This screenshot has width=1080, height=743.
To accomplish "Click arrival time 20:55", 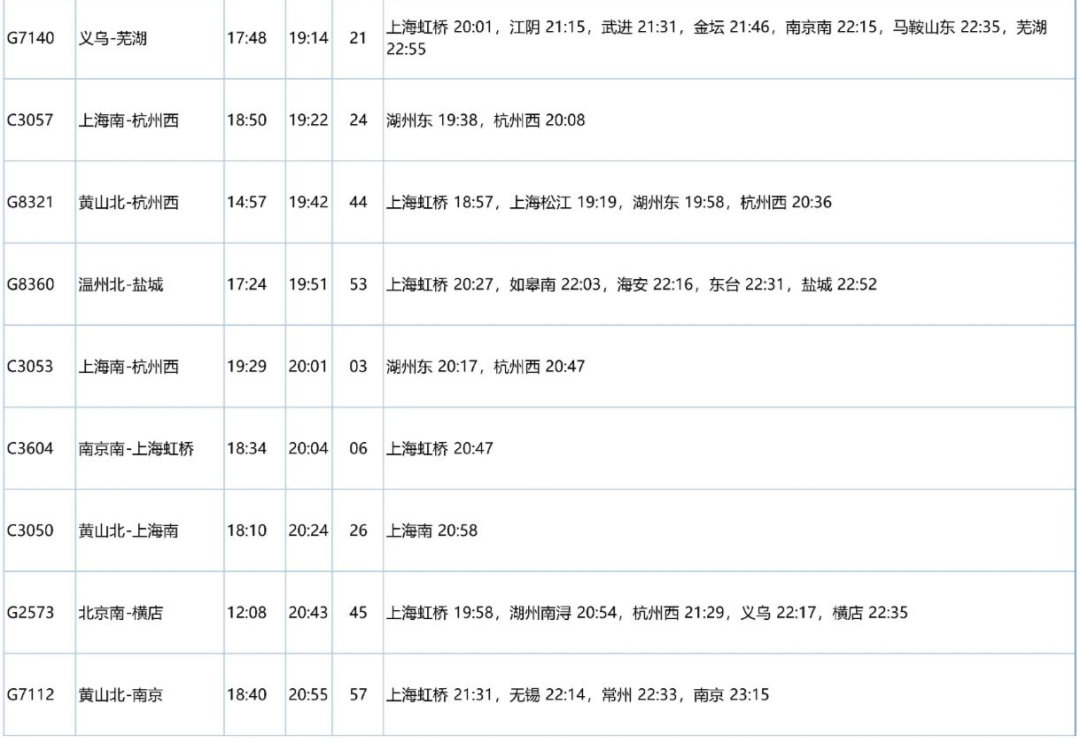I will (308, 694).
